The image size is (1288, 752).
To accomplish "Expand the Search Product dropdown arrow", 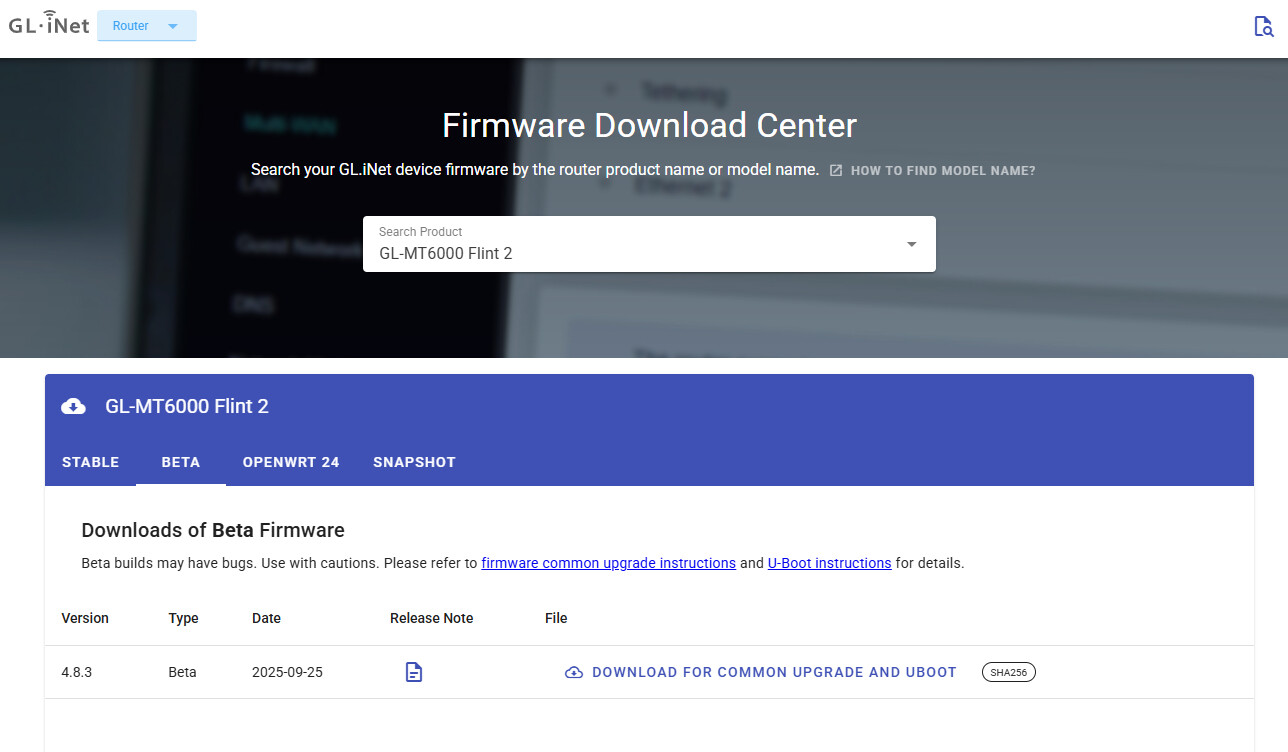I will (911, 244).
